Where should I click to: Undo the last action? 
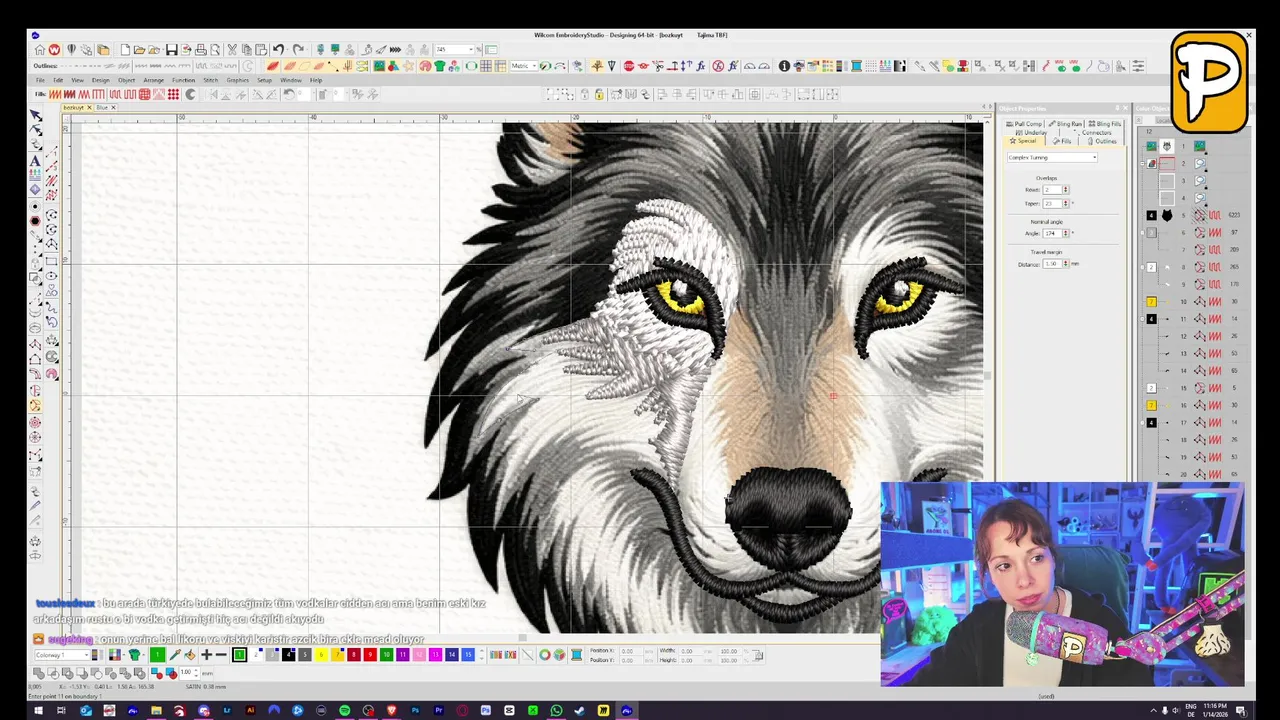pos(279,50)
